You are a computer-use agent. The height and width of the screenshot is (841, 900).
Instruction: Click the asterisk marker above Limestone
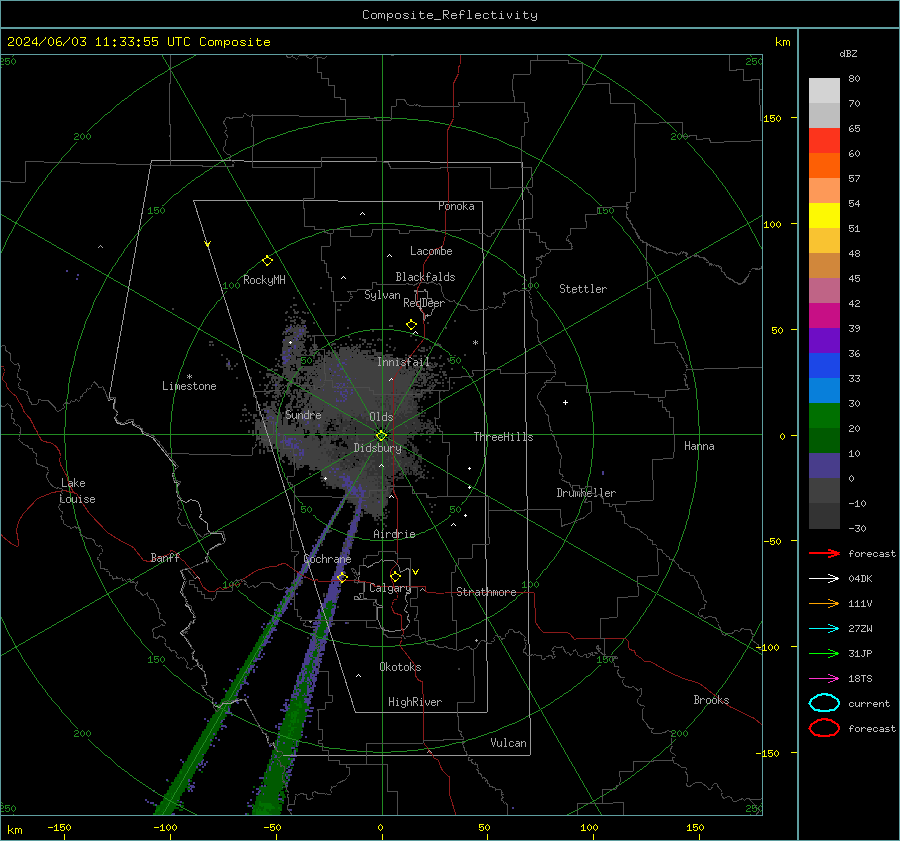189,377
